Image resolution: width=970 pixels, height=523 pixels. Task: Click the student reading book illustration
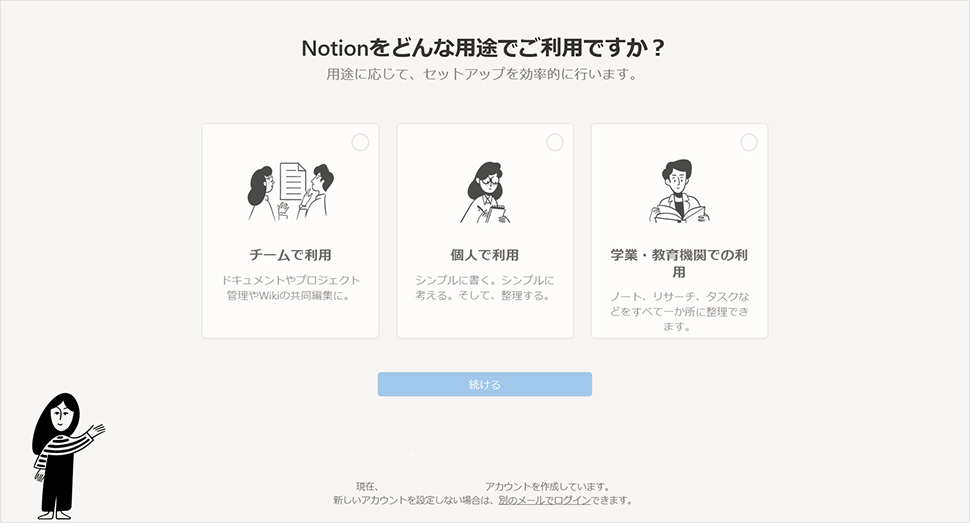coord(679,191)
